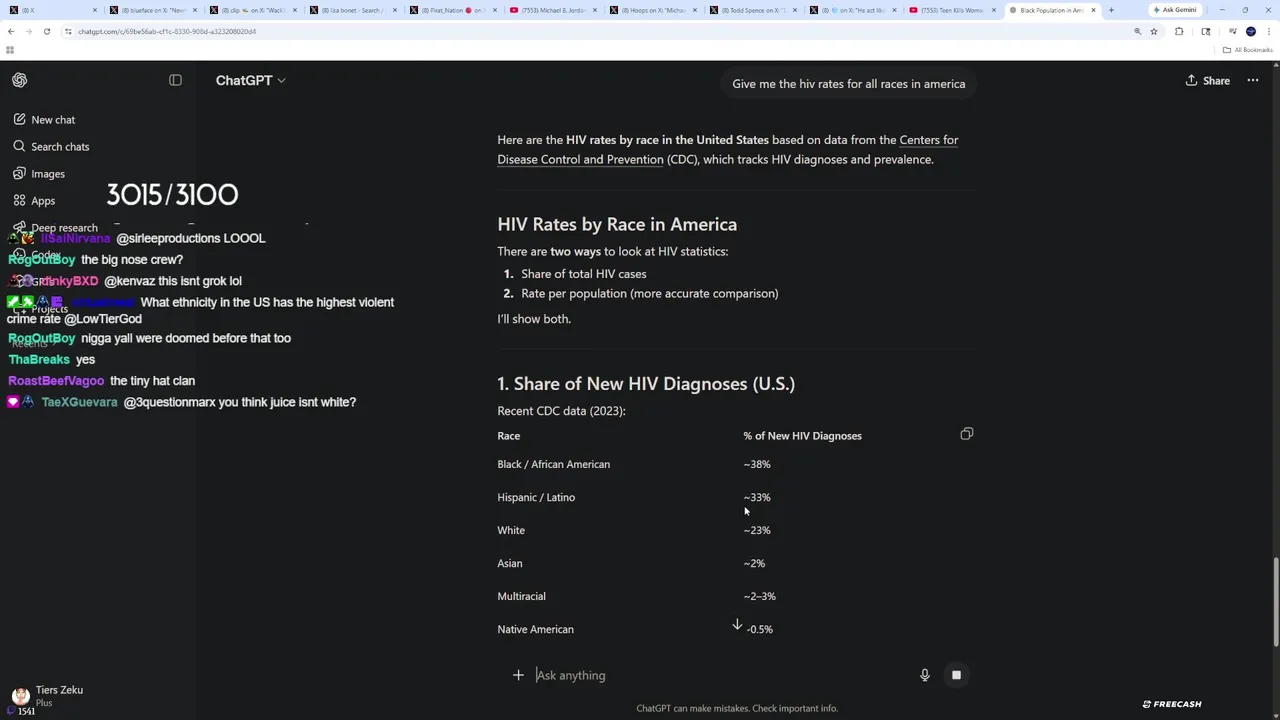Open Search chats
Screen dimensions: 1280x720
(x=60, y=147)
